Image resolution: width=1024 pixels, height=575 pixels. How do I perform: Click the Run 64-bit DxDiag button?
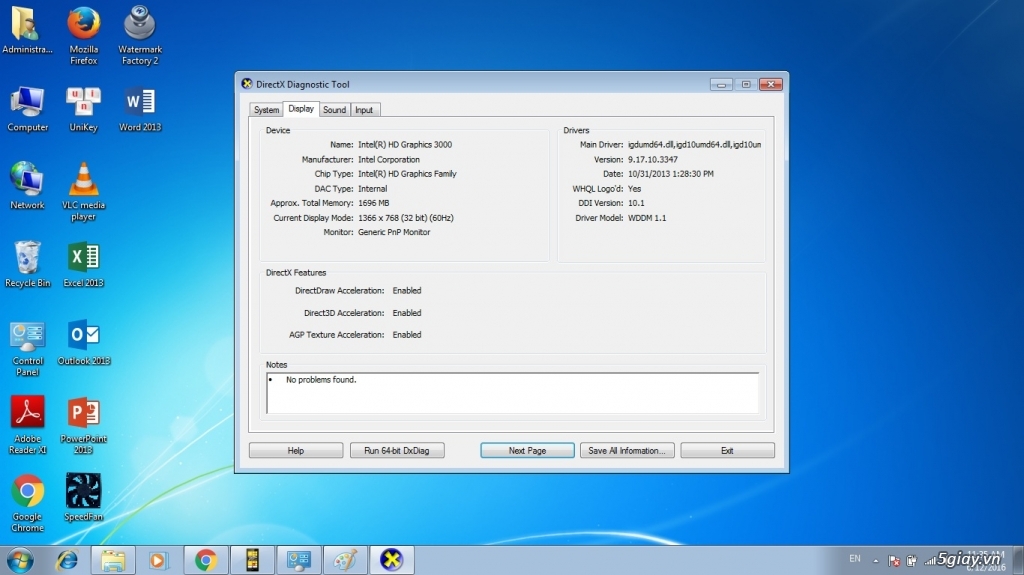[x=397, y=451]
